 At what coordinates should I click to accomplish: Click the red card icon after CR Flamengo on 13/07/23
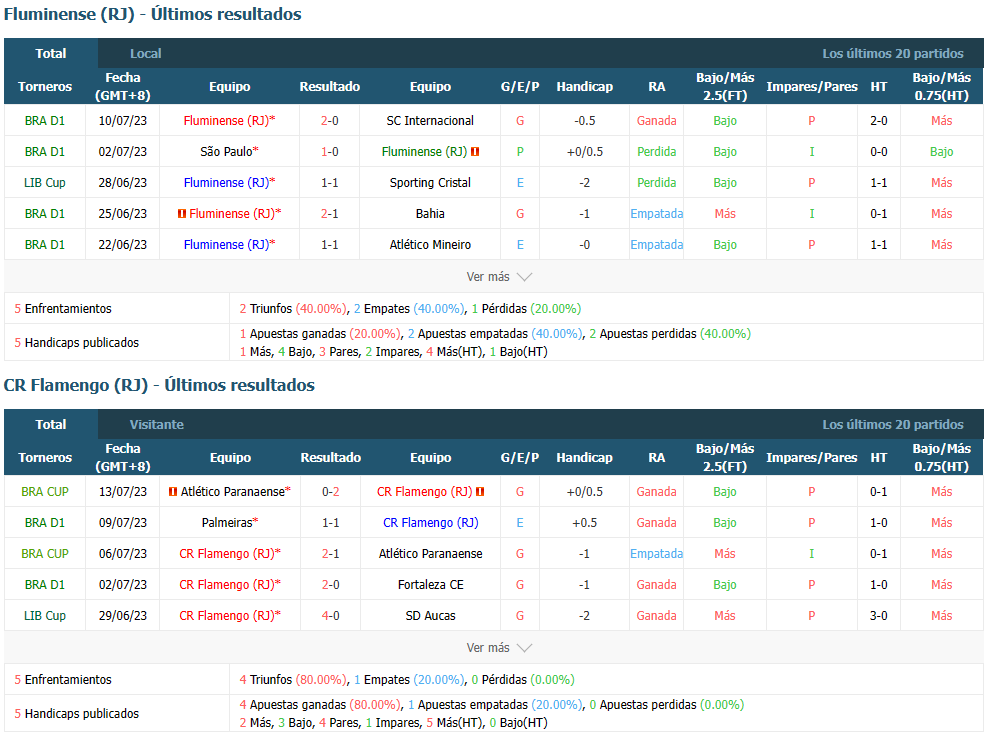480,492
